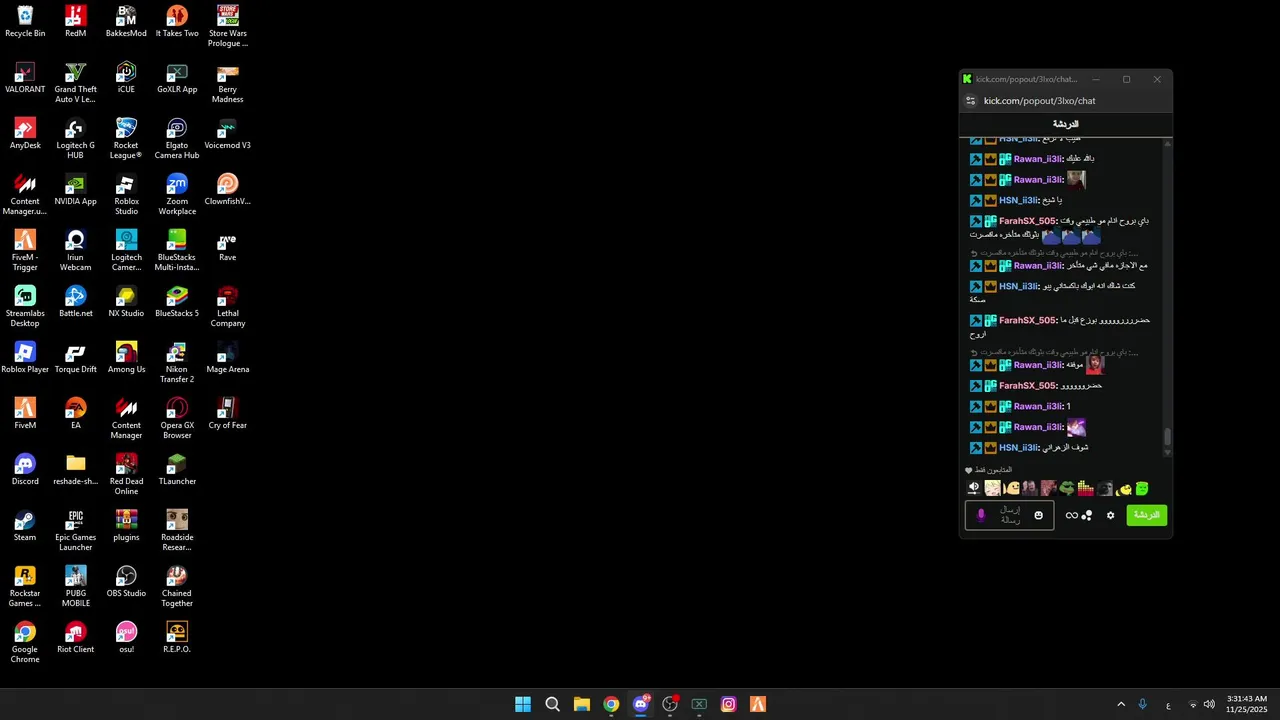This screenshot has width=1280, height=720.
Task: Click chat scrollbar down arrow
Action: click(x=1167, y=453)
